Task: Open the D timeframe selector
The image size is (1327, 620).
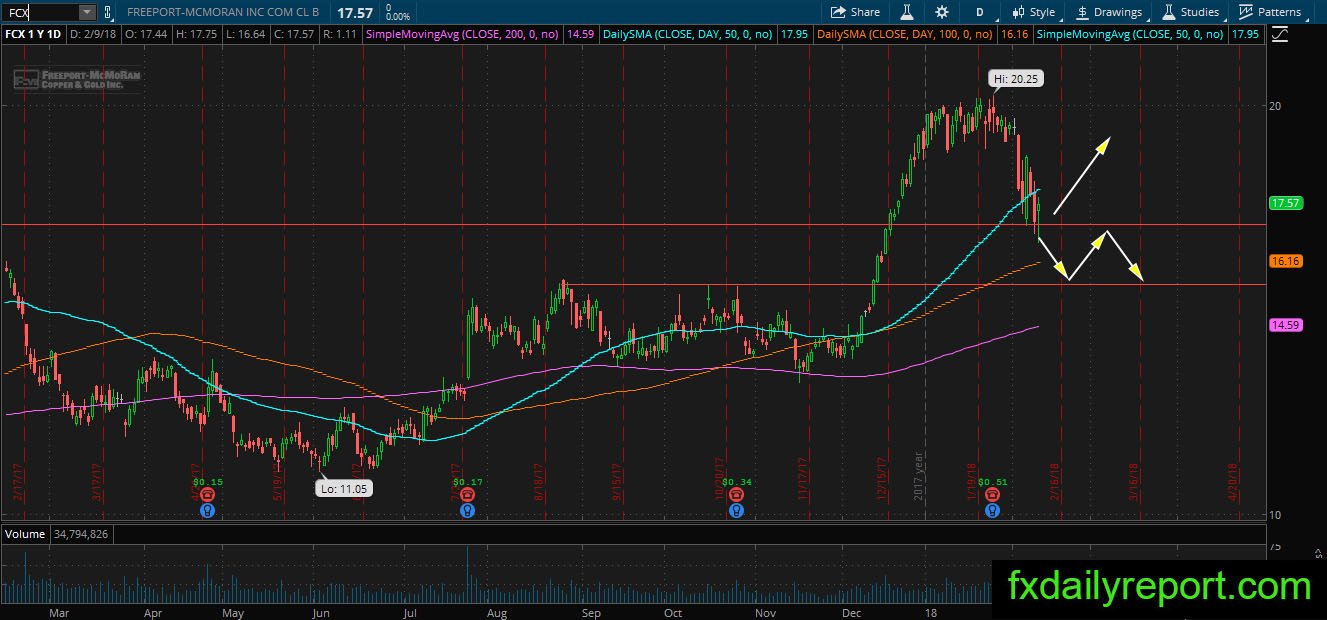Action: (x=979, y=12)
